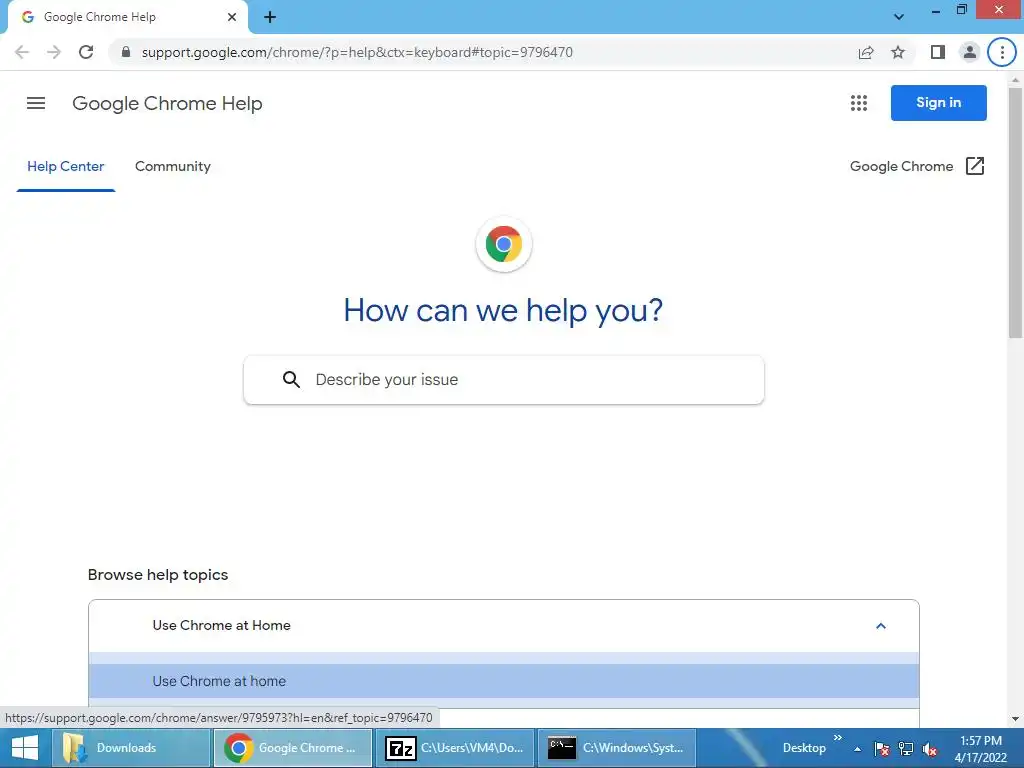Open the Downloads taskbar item
This screenshot has height=768, width=1024.
pos(131,748)
